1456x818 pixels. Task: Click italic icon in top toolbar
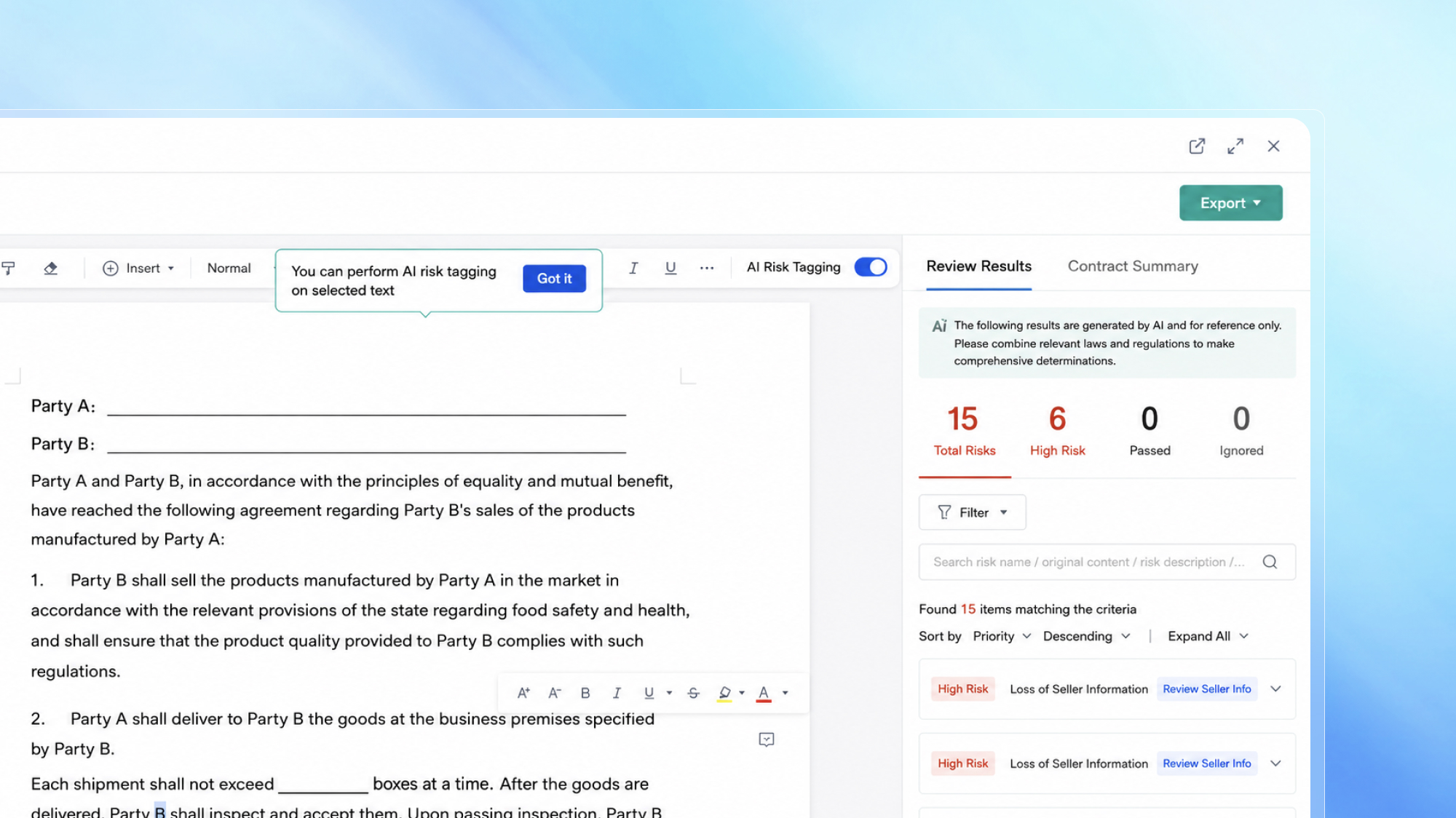[633, 268]
